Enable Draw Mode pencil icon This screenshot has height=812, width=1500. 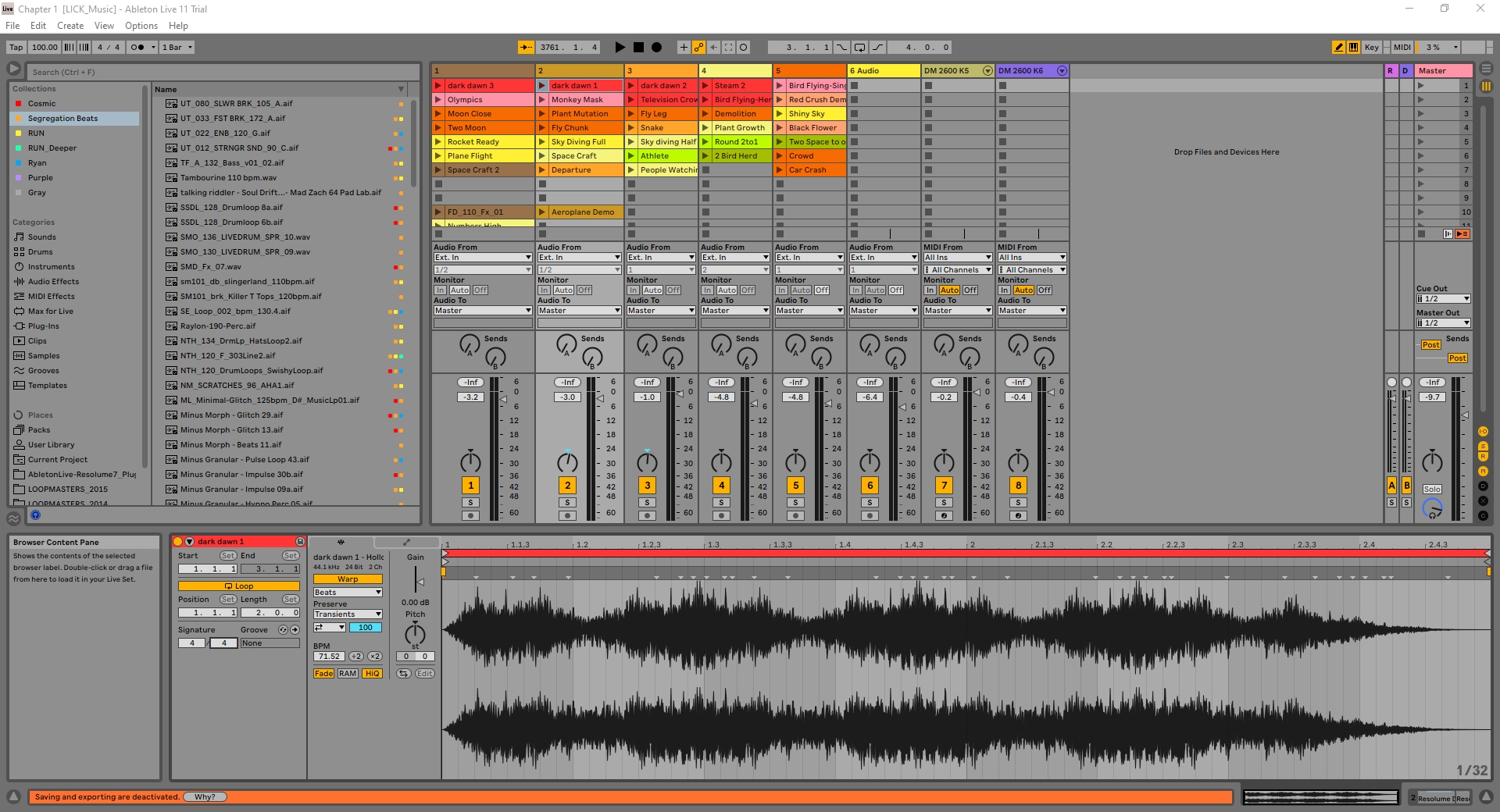click(x=1338, y=48)
